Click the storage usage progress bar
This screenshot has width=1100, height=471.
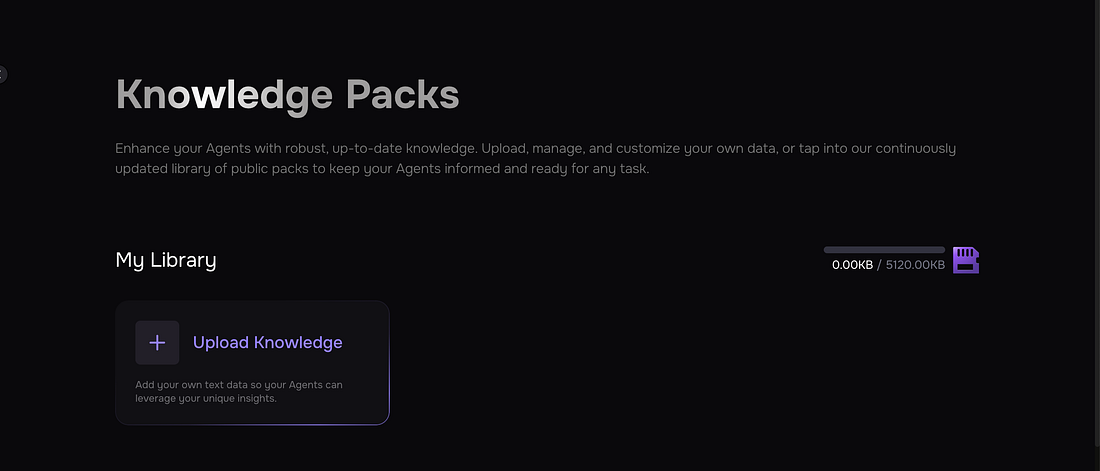coord(884,249)
